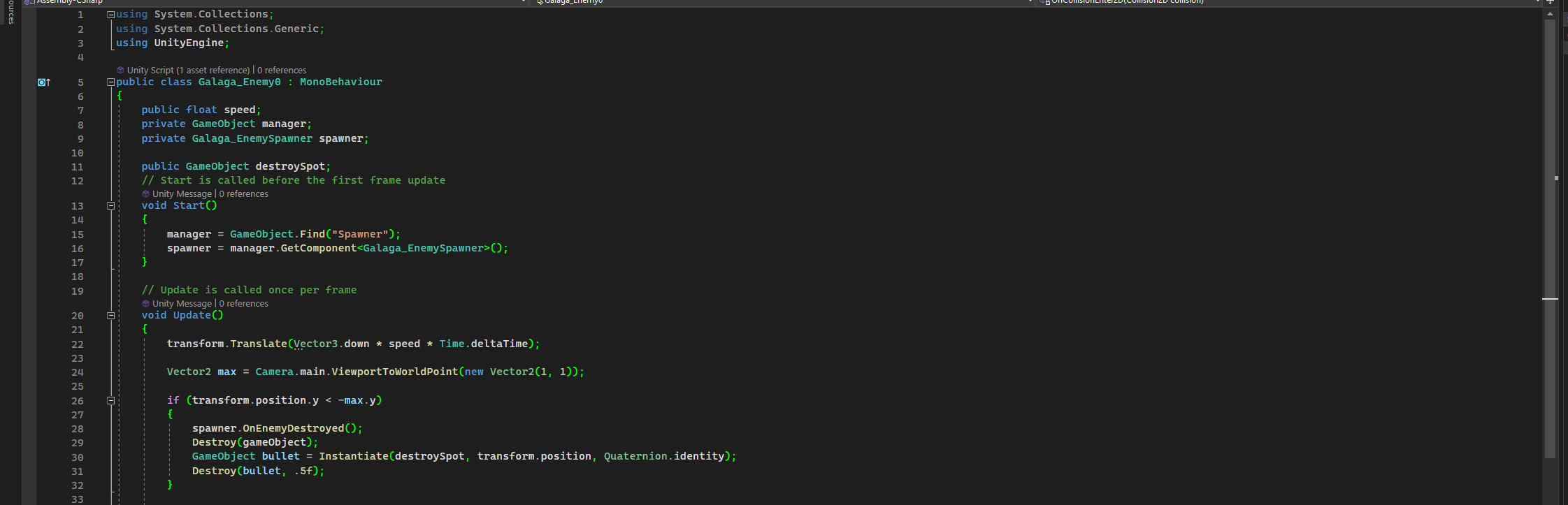Click the split editor icon at top right

point(1549,2)
